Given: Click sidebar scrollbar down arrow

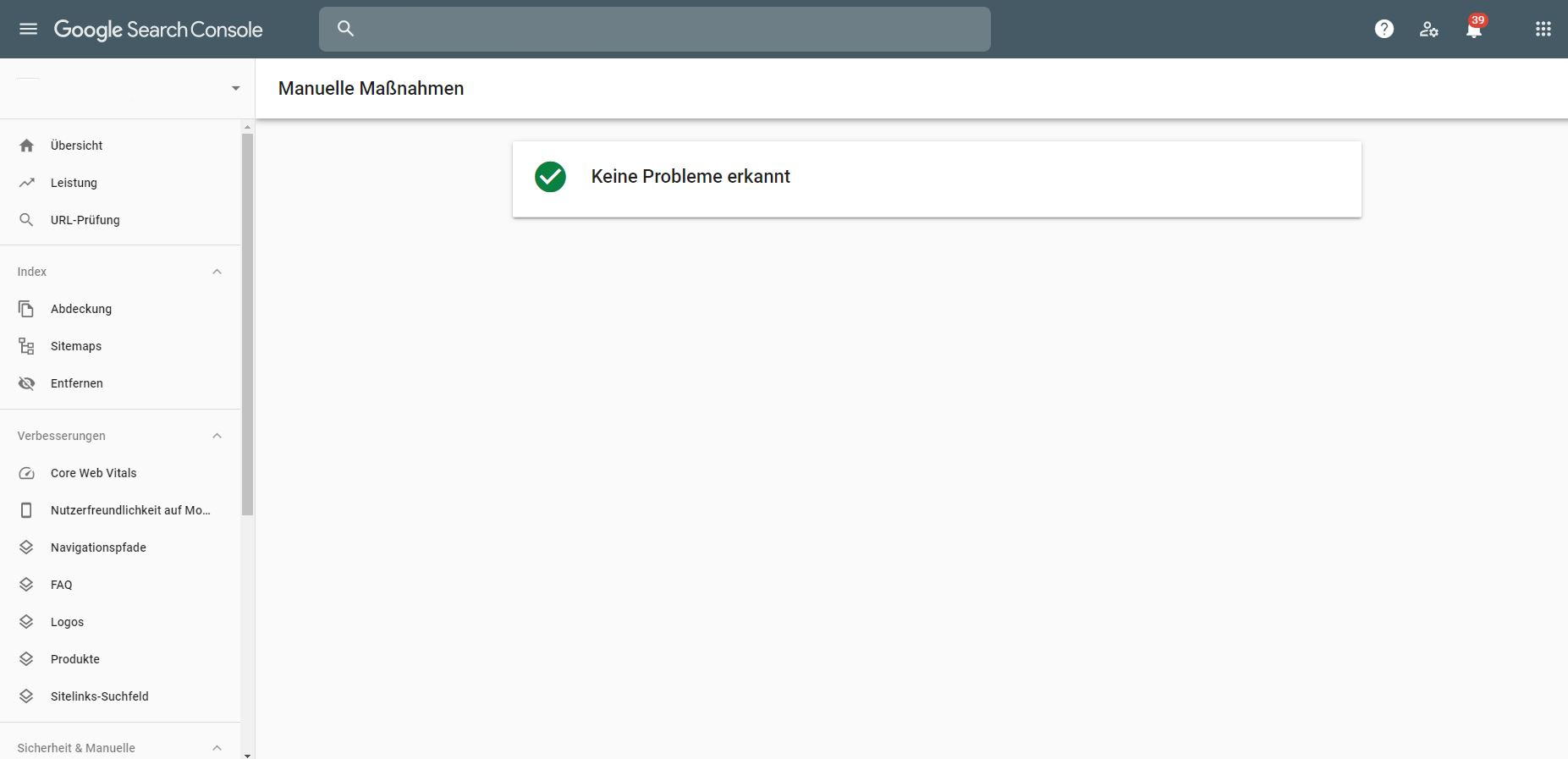Looking at the screenshot, I should tap(247, 755).
